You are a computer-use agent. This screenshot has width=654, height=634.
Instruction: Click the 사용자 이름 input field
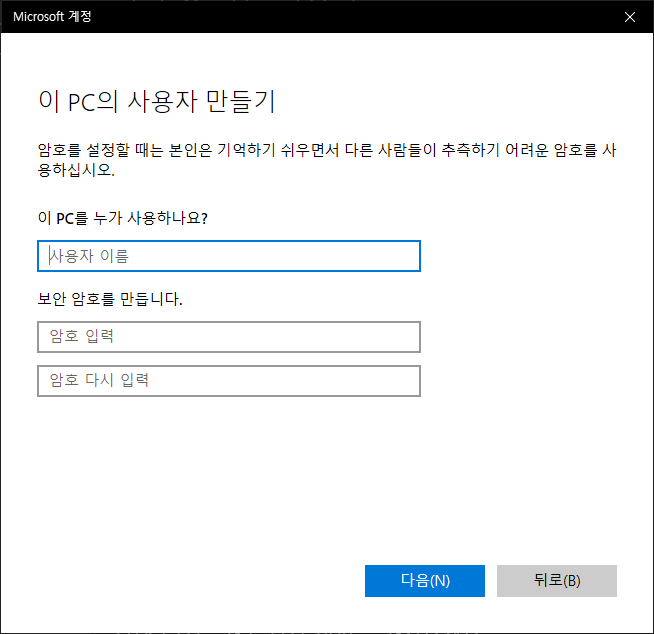(x=229, y=256)
